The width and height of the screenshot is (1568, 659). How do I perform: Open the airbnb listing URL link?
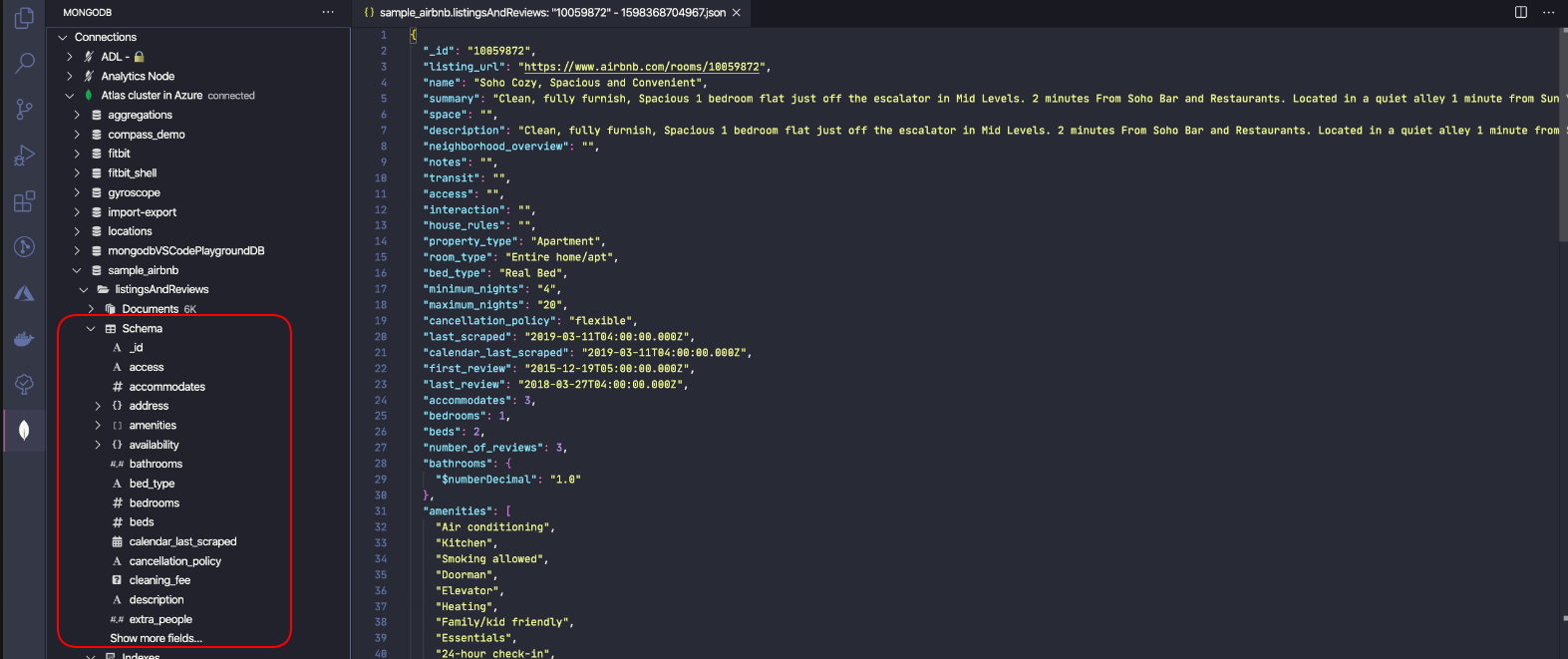(x=643, y=67)
